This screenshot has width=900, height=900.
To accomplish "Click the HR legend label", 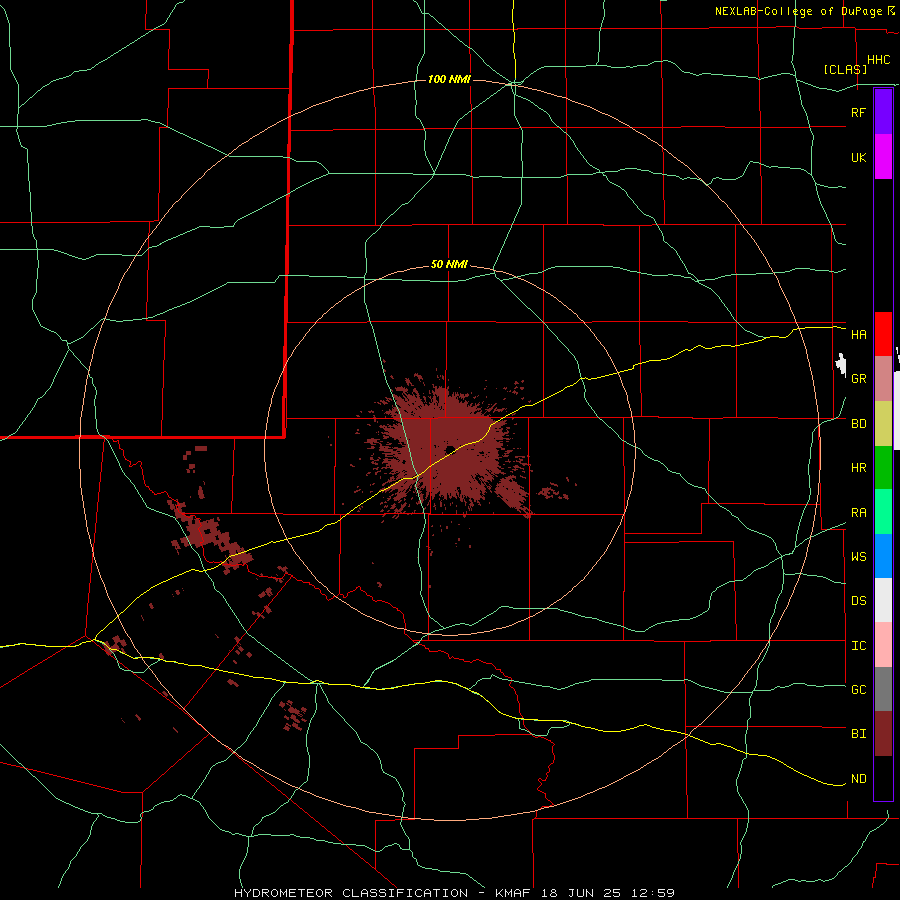I will coord(858,468).
